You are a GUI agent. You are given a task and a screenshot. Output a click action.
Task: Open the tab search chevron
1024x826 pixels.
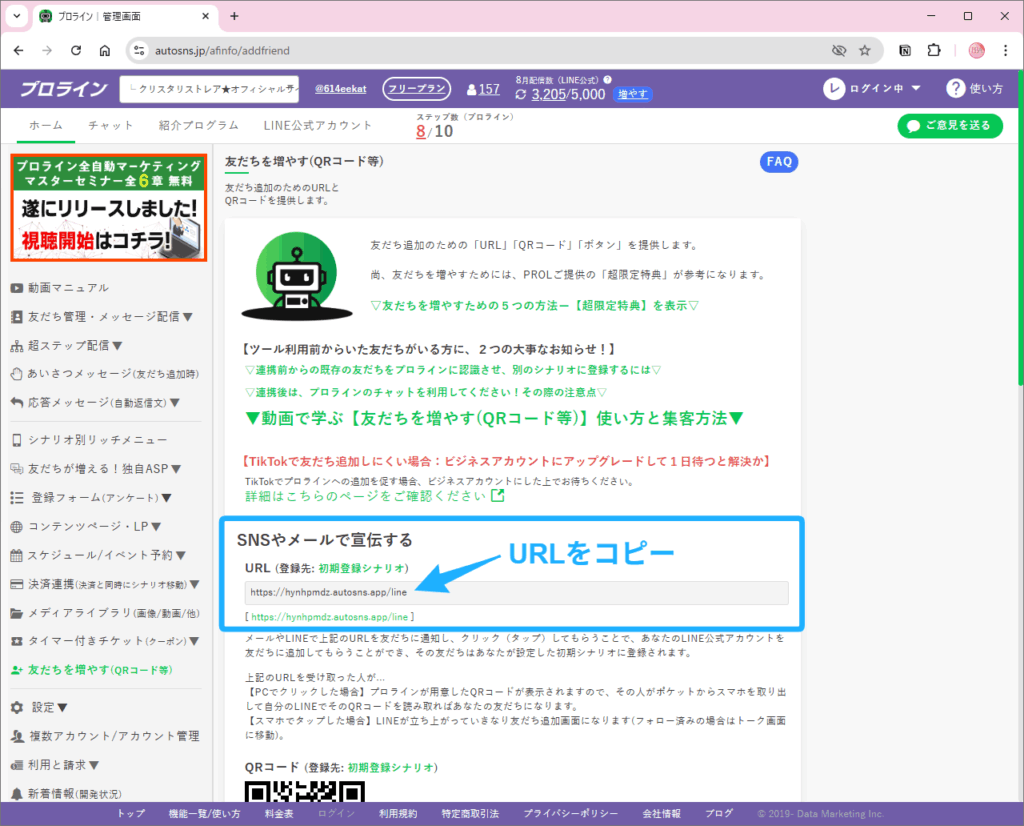(x=16, y=16)
